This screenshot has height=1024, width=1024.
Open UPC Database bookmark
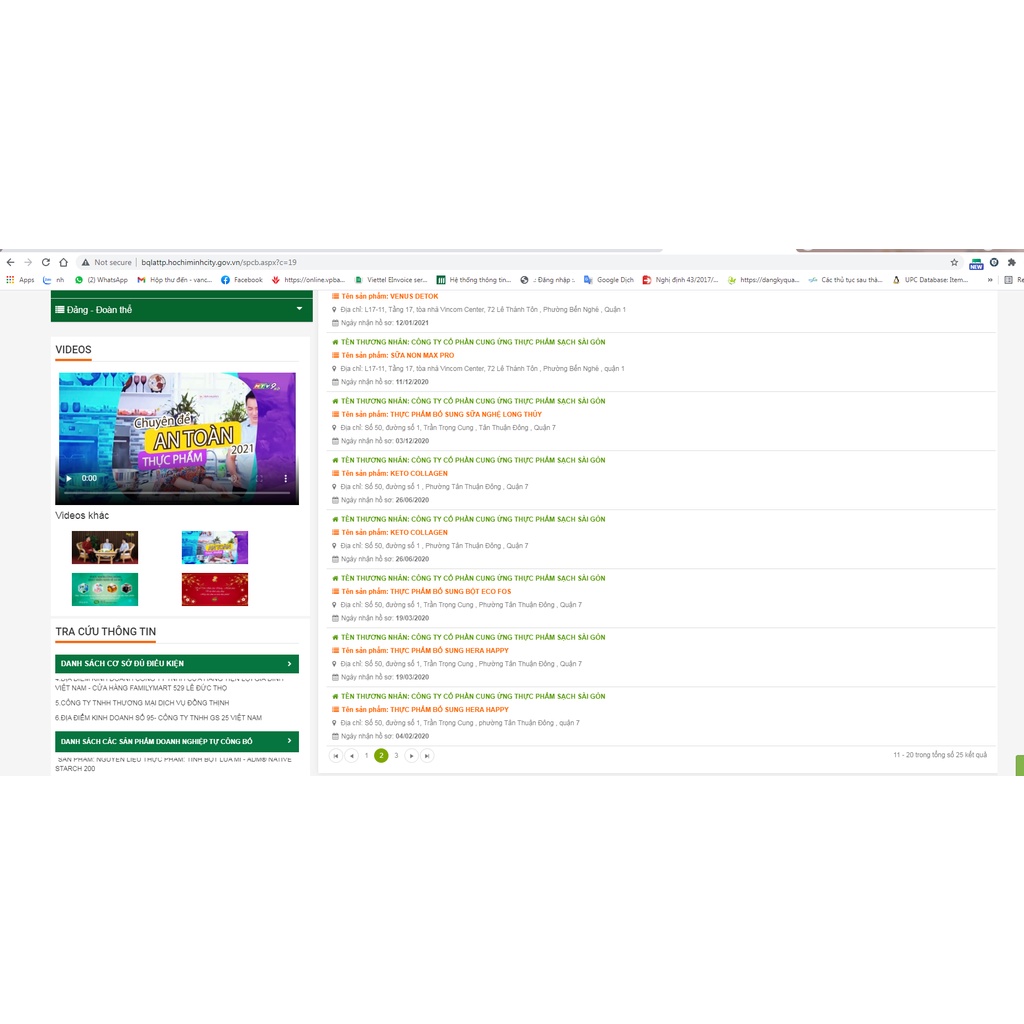pos(930,280)
